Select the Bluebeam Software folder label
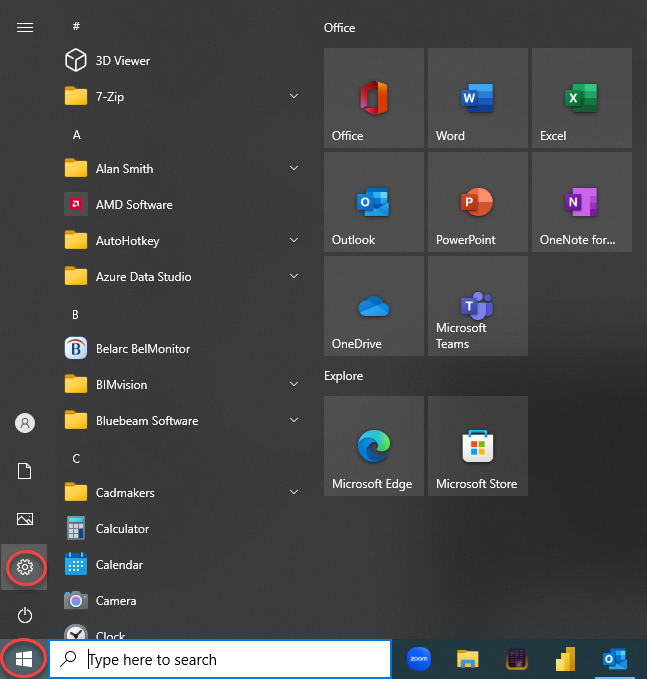 point(147,420)
